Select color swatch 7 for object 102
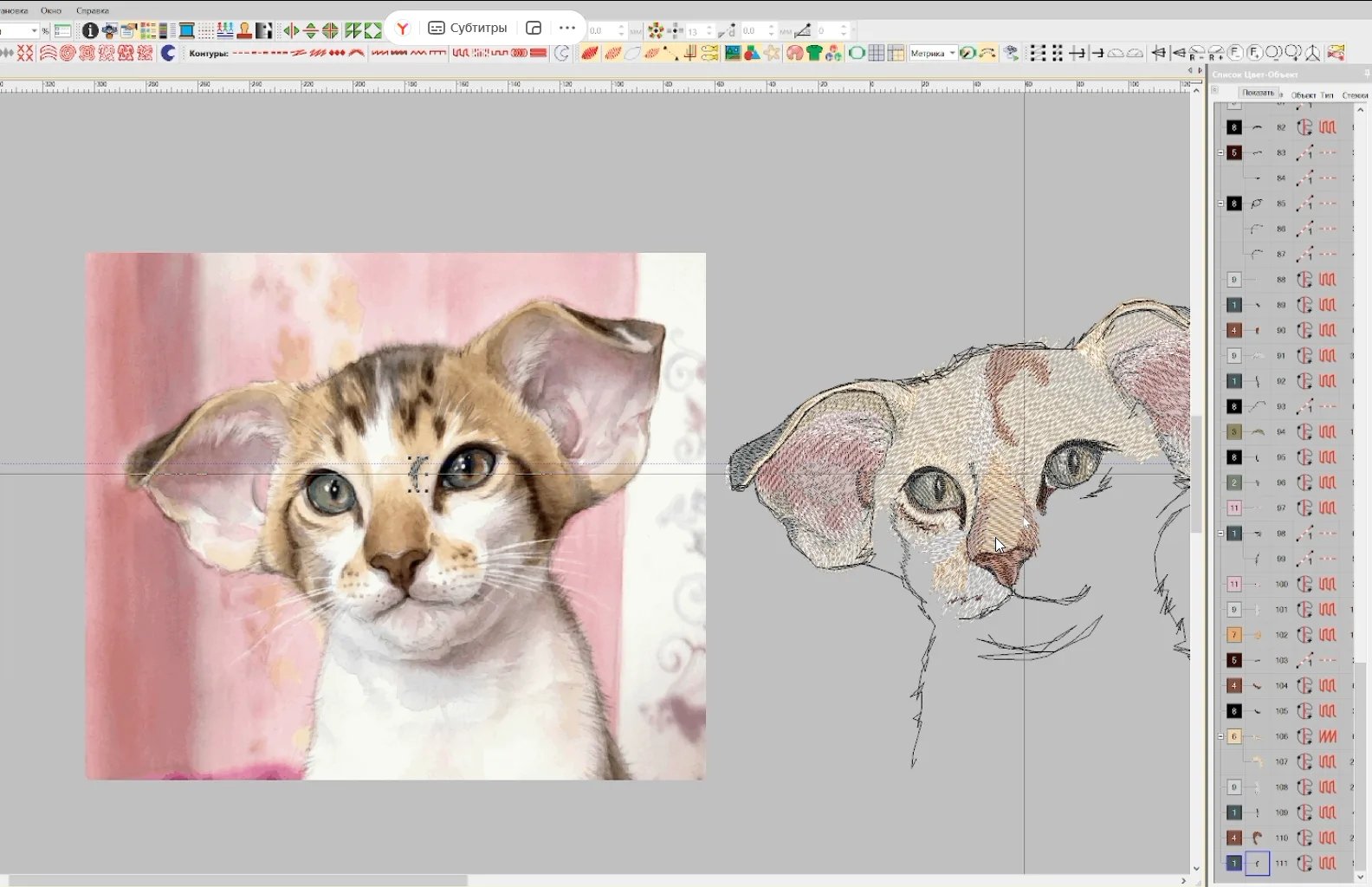 [x=1234, y=635]
